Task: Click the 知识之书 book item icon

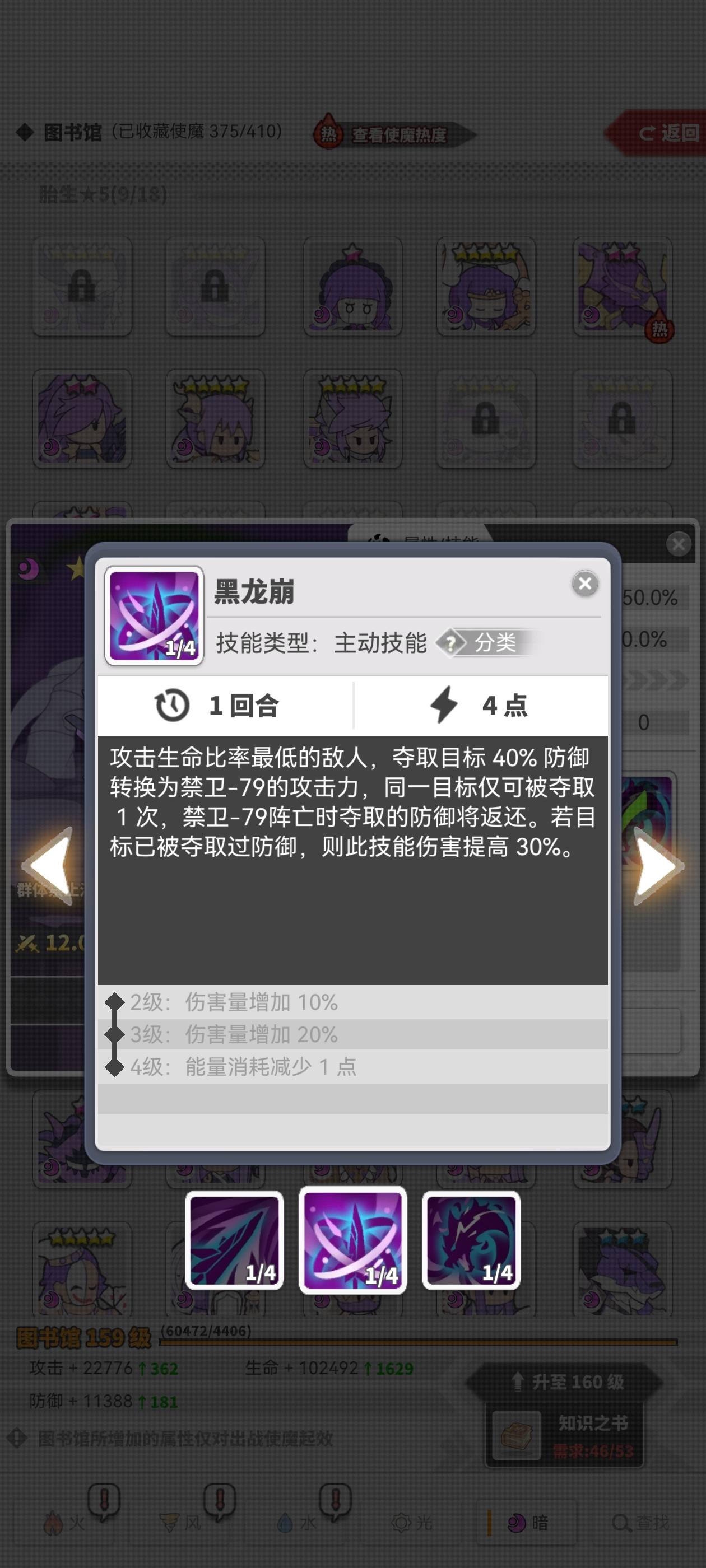Action: point(516,1435)
